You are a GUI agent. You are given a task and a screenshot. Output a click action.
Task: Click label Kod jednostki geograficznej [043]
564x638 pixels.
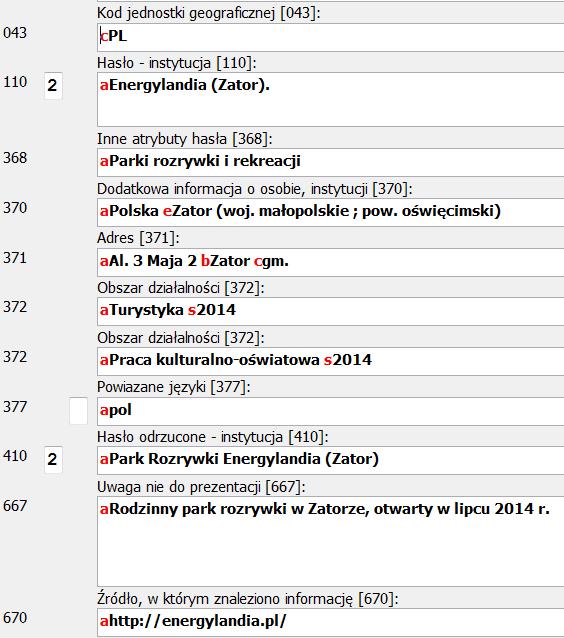coord(209,13)
